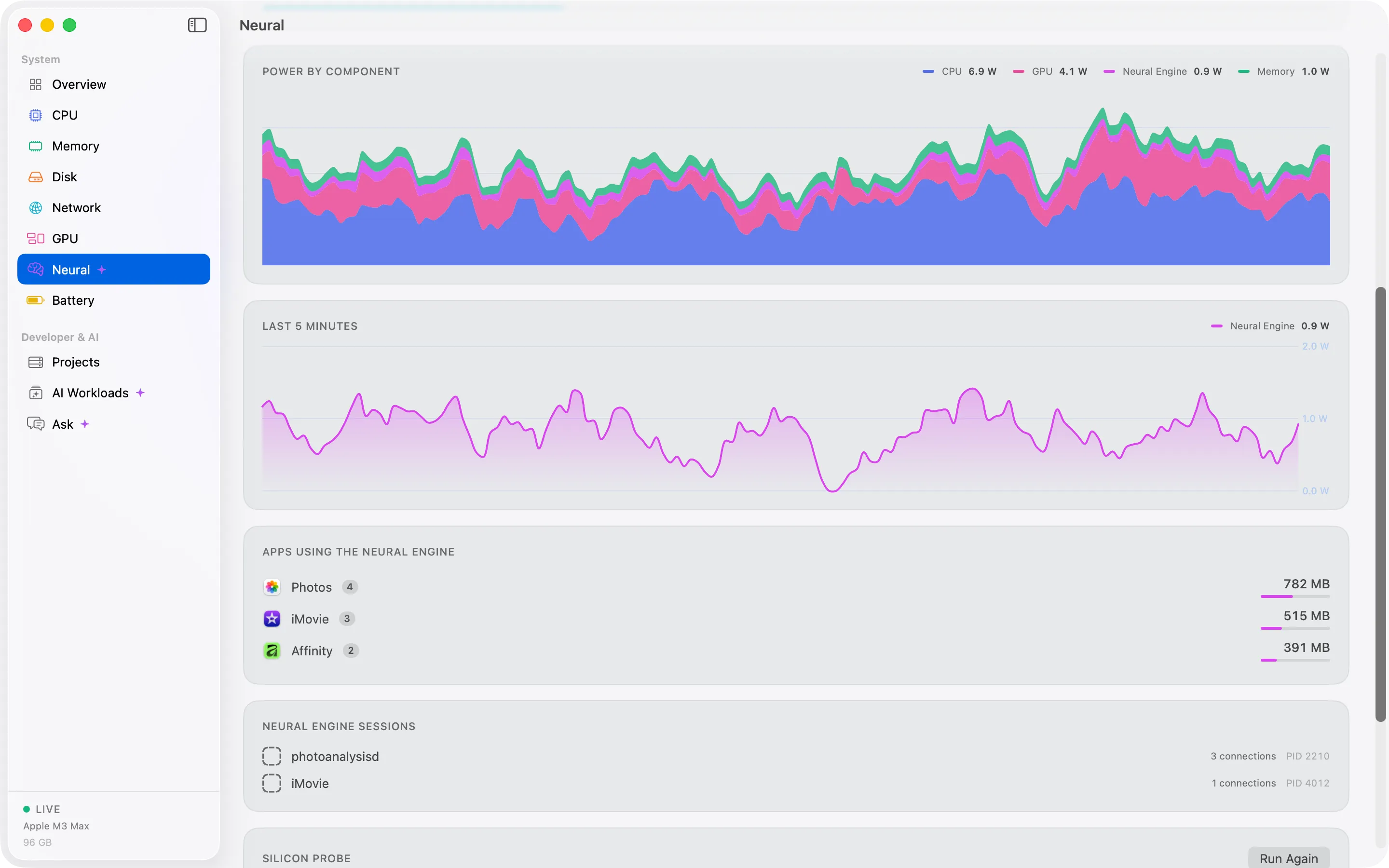Click Neural Engine legend in power chart
This screenshot has width=1389, height=868.
click(x=1162, y=71)
